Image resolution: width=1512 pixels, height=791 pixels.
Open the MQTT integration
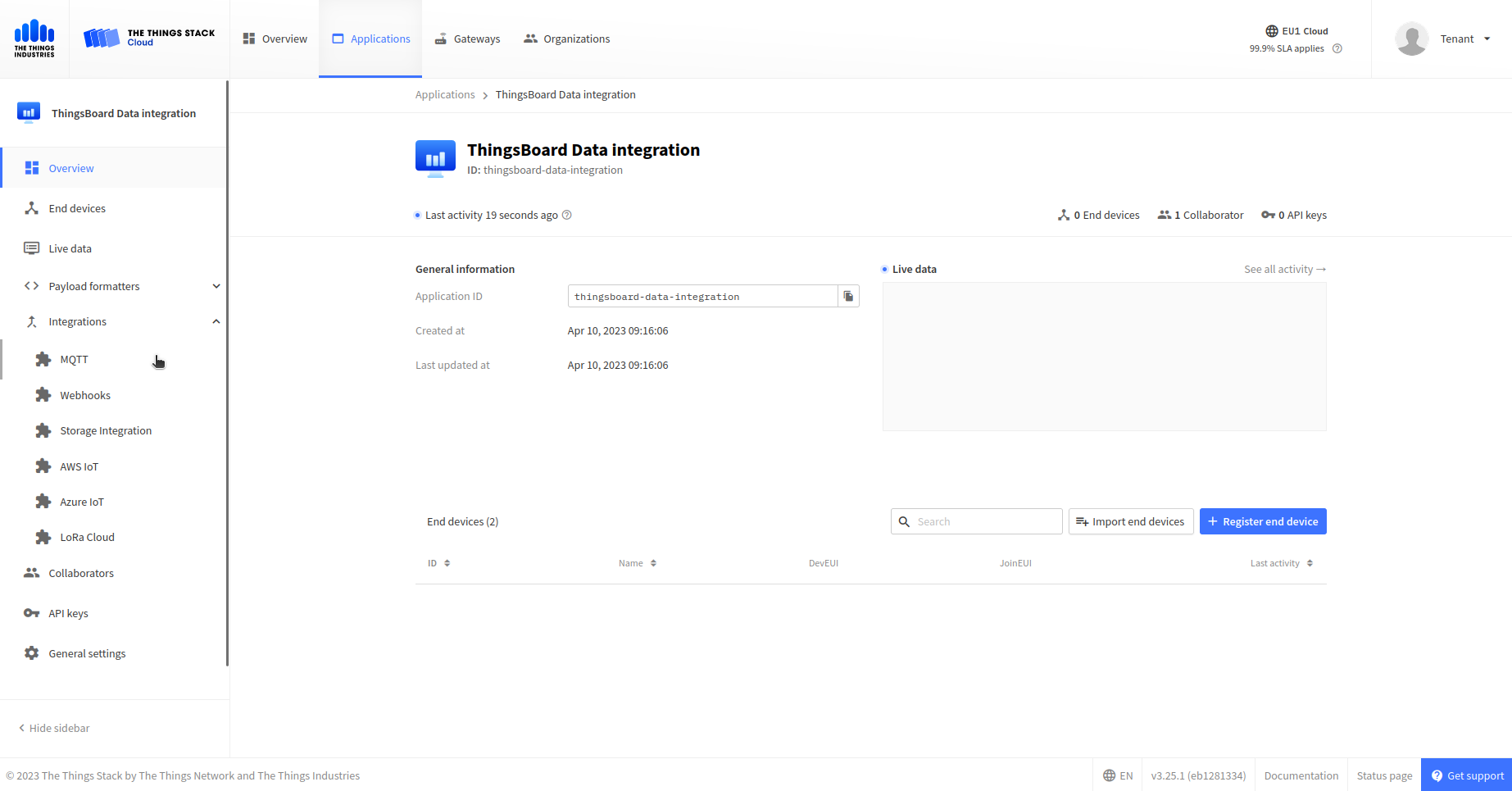click(74, 360)
